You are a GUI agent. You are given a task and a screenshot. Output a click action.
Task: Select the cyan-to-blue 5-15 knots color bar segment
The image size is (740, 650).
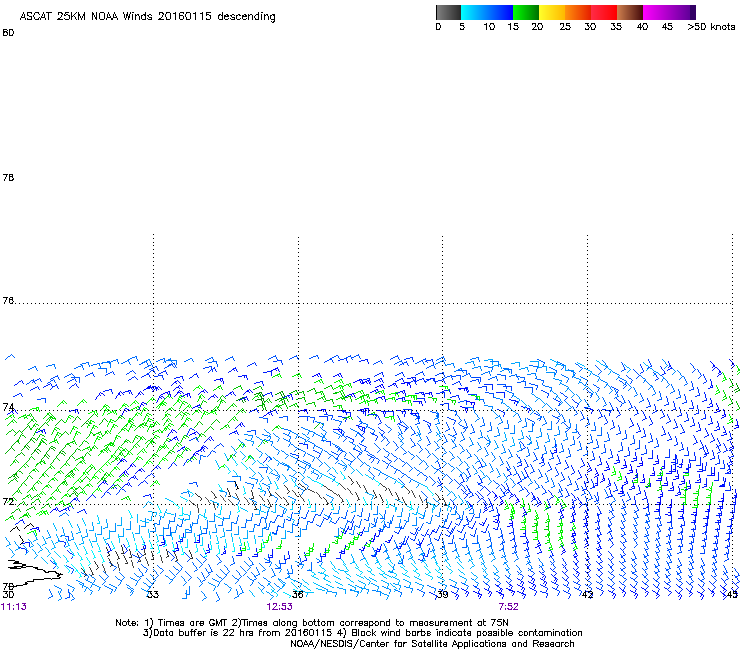pyautogui.click(x=487, y=12)
